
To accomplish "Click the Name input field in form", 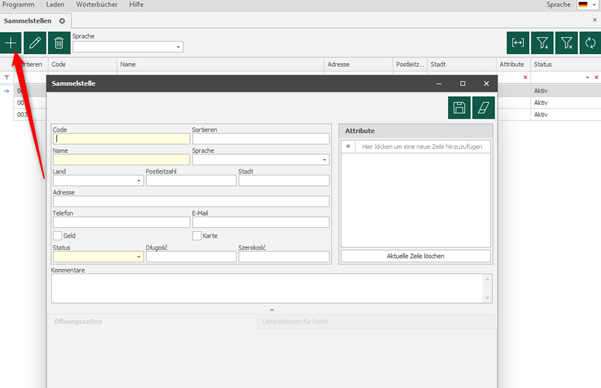I will coord(122,159).
